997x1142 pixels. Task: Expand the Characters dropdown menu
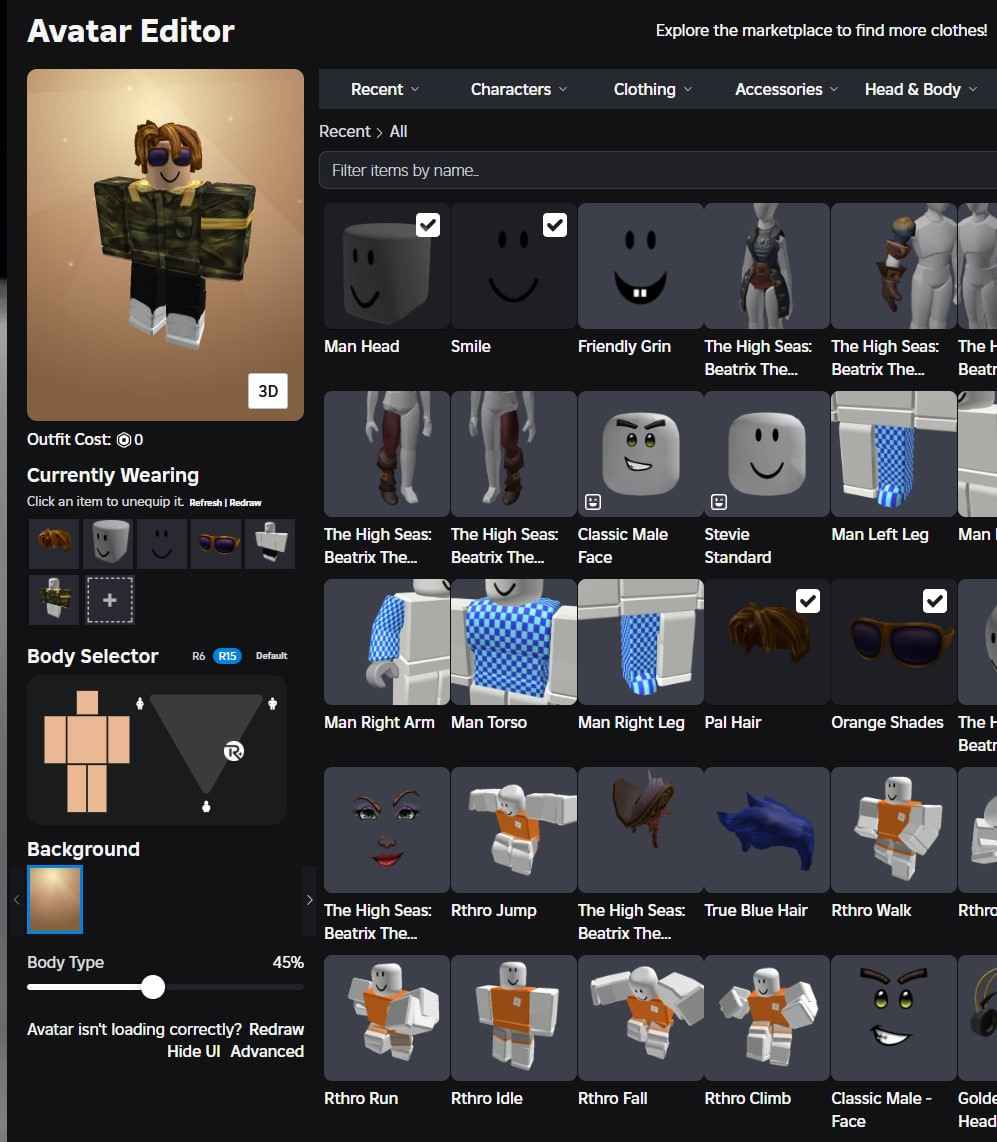pyautogui.click(x=519, y=90)
